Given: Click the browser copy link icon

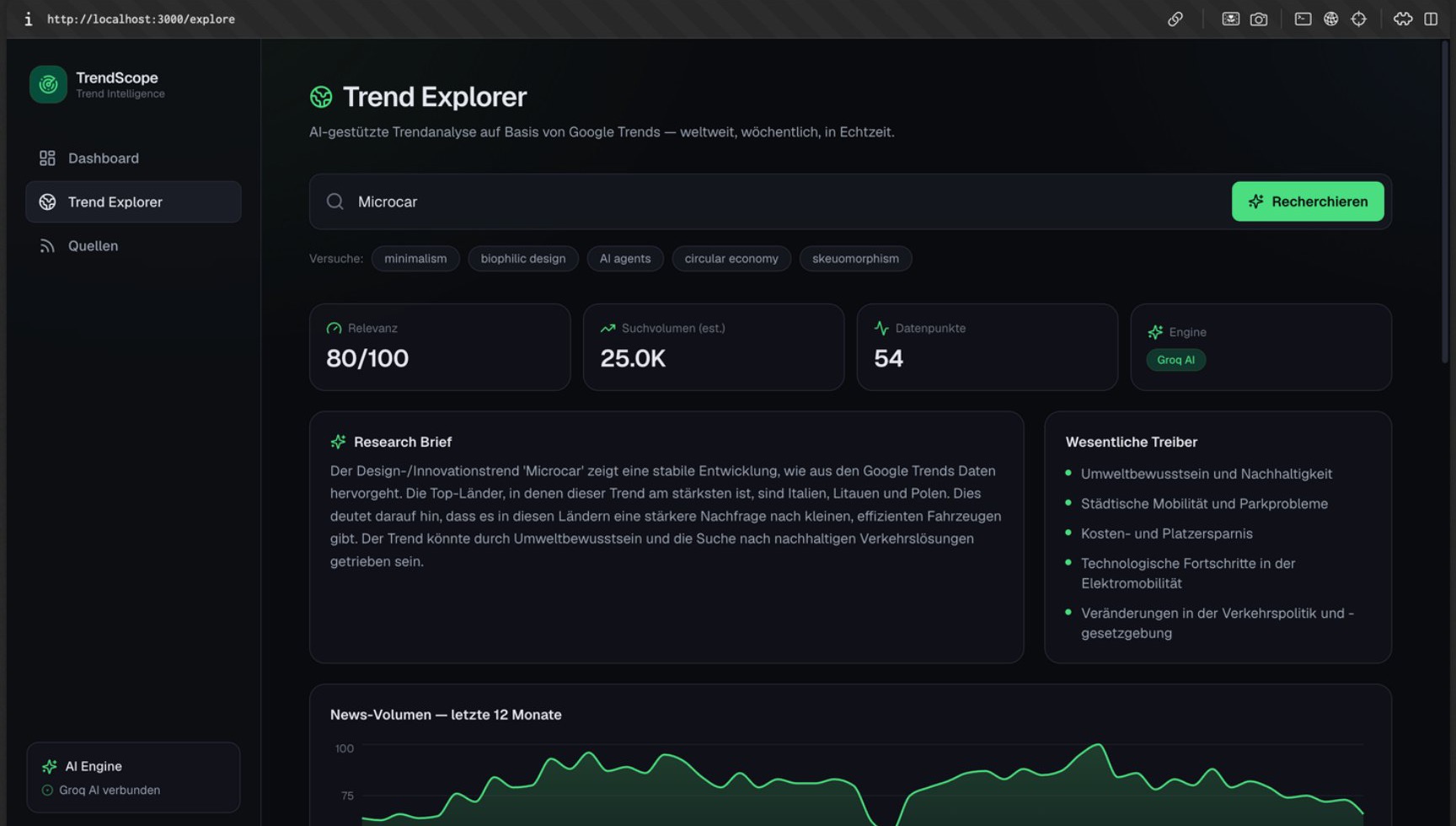Looking at the screenshot, I should coord(1175,19).
